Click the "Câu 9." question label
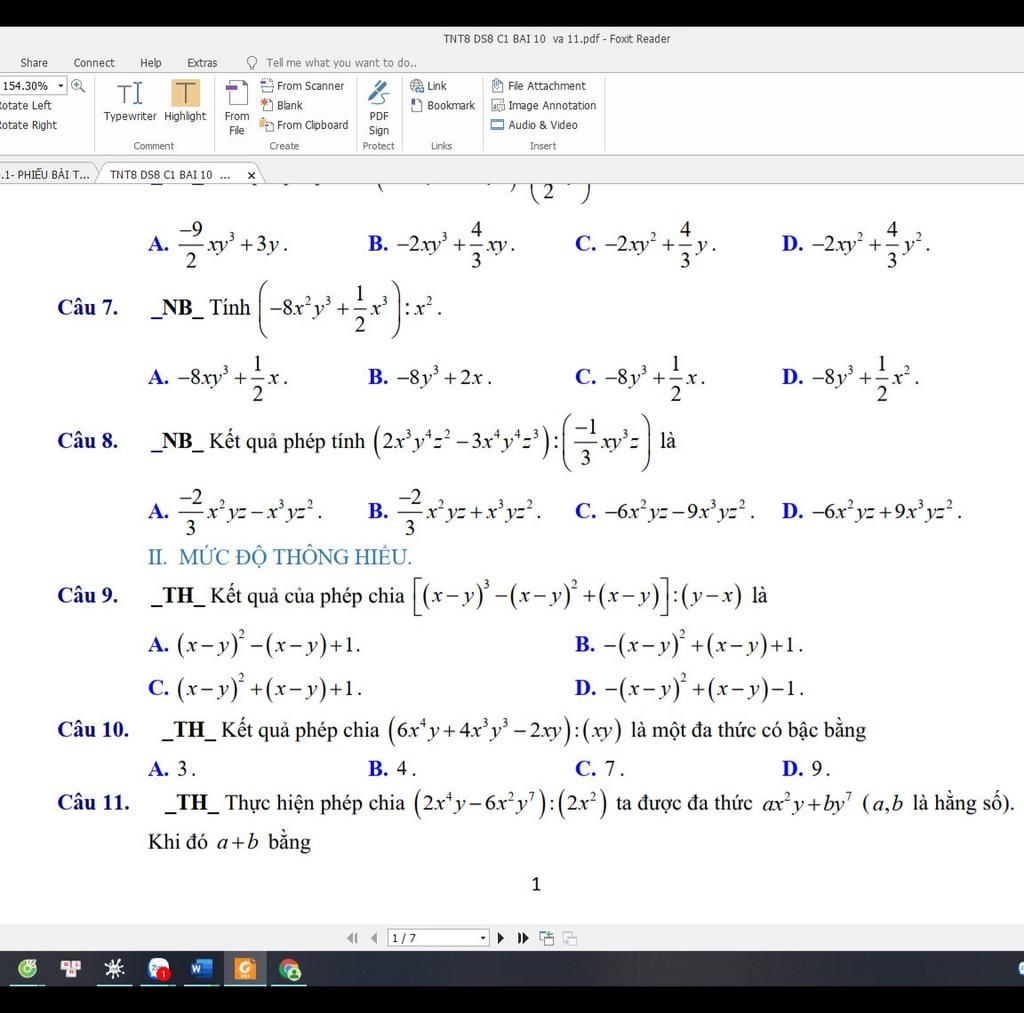Screen dimensions: 1024x1013 point(88,595)
